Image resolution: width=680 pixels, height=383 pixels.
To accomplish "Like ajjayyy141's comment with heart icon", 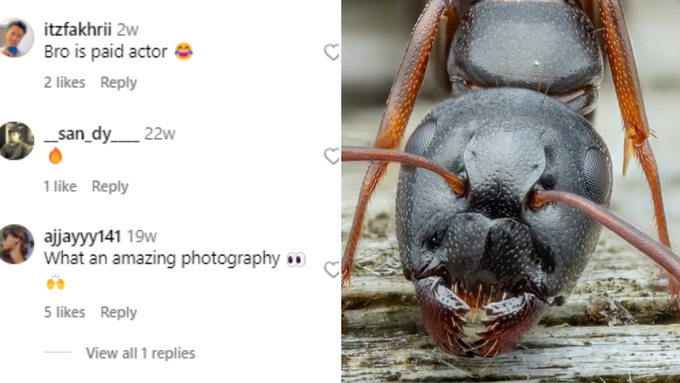I will pos(332,270).
